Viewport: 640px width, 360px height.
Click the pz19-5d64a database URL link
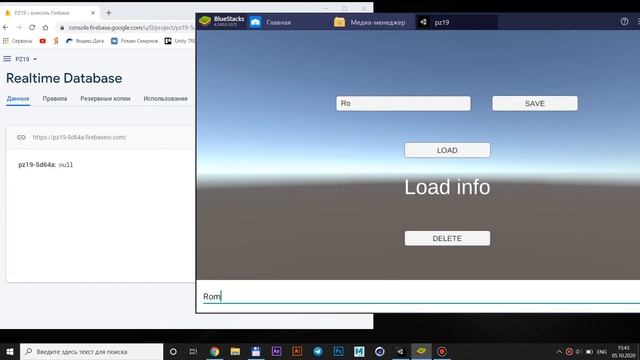coord(80,137)
